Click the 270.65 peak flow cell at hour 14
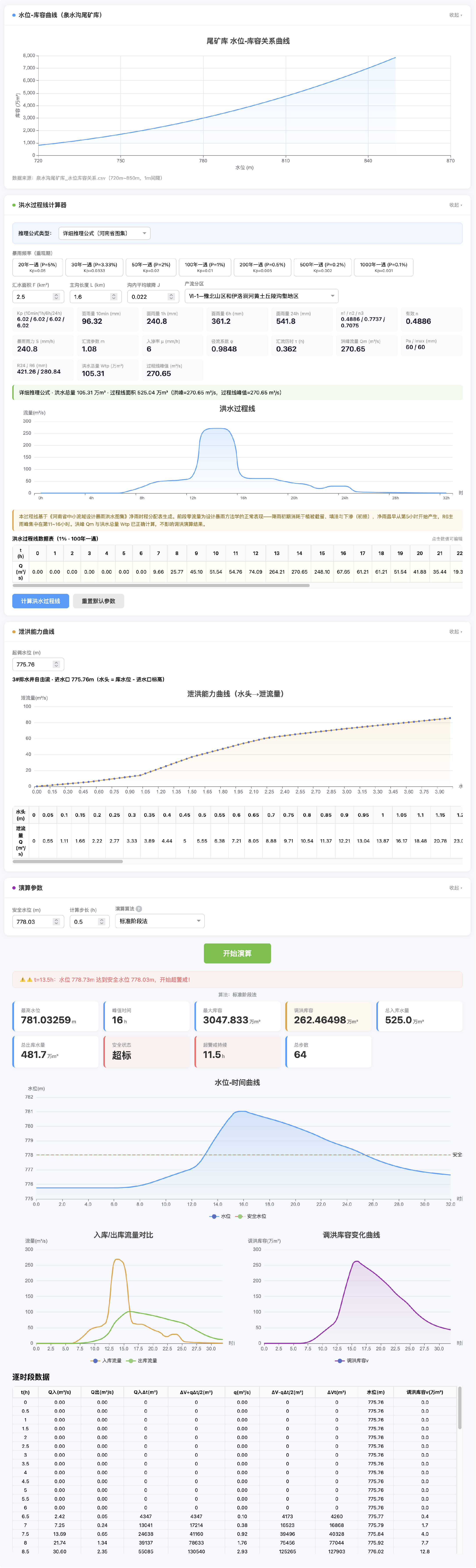476x1568 pixels. pos(300,572)
